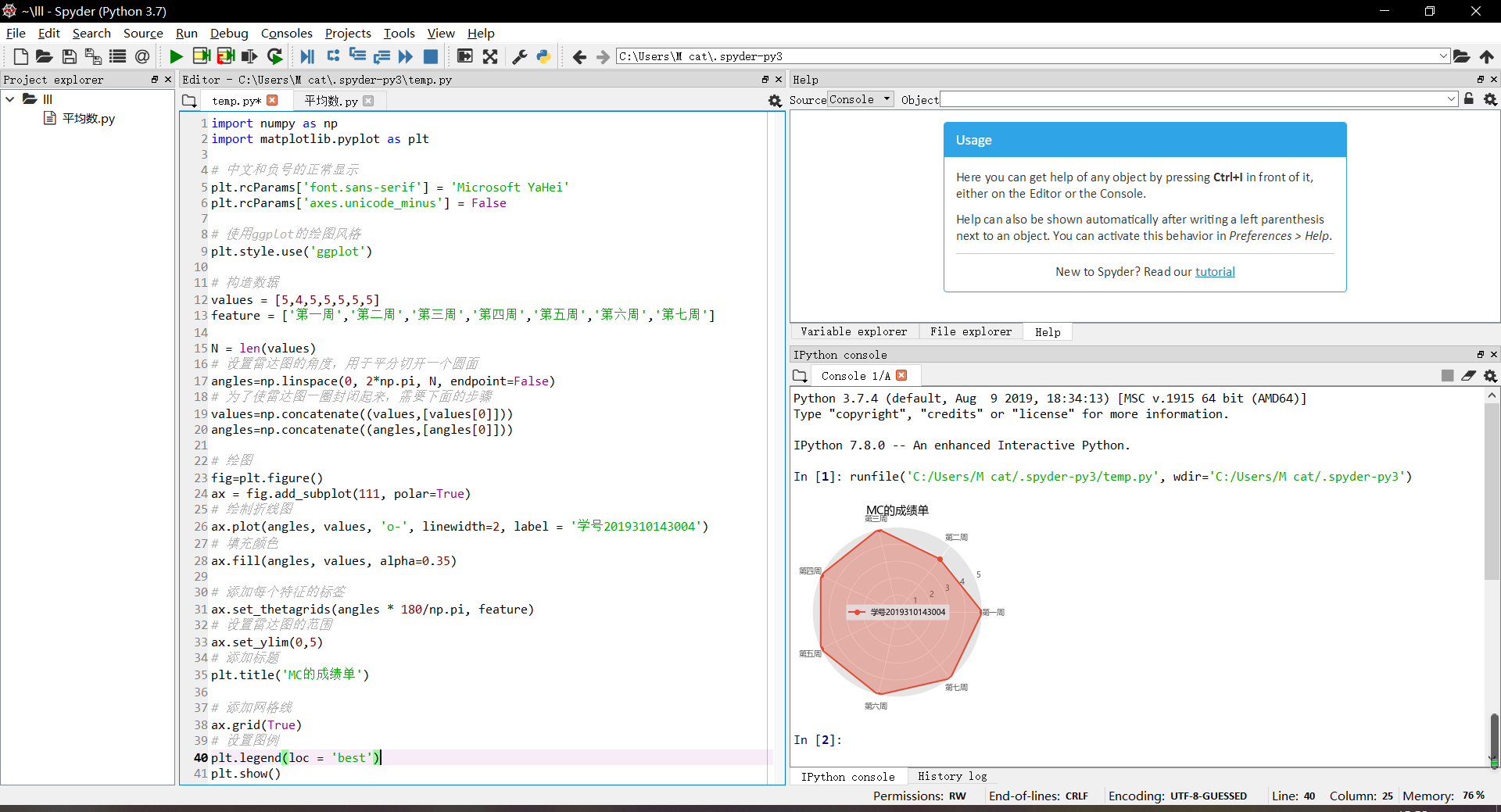Expand the working directory path dropdown
This screenshot has width=1501, height=812.
[1443, 56]
